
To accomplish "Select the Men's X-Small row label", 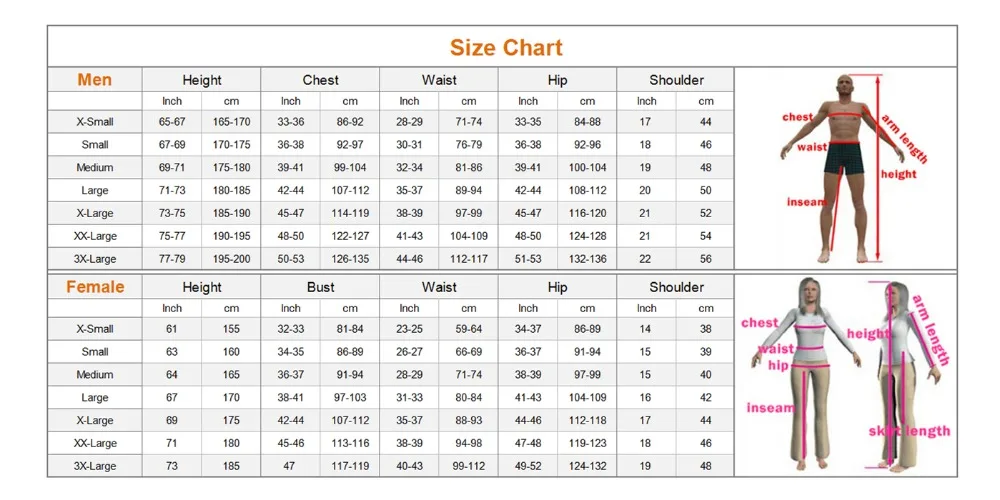I will click(x=95, y=122).
